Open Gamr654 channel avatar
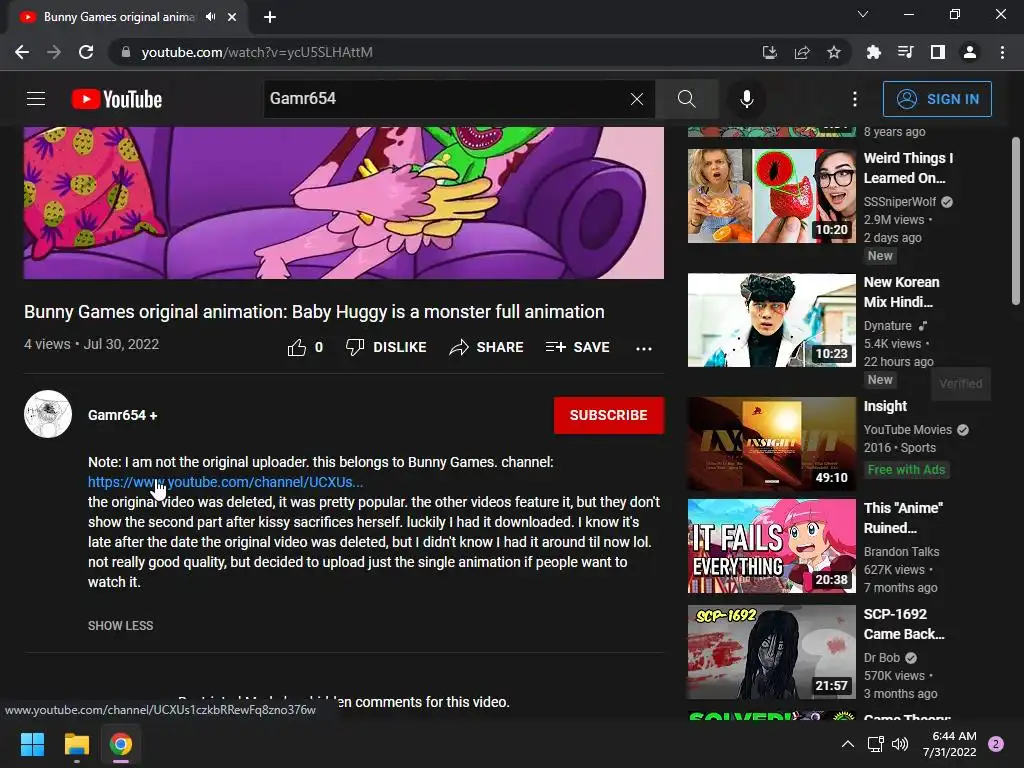The width and height of the screenshot is (1024, 768). coord(48,414)
